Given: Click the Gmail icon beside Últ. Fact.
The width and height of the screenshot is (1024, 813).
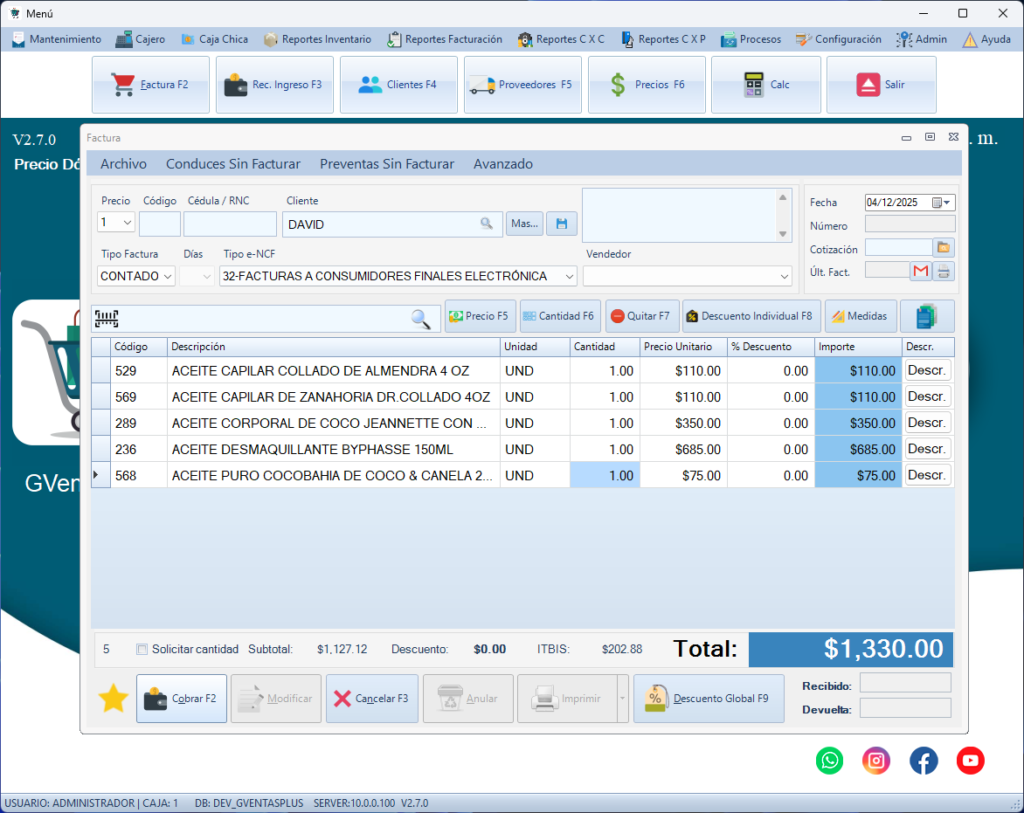Looking at the screenshot, I should pyautogui.click(x=920, y=270).
